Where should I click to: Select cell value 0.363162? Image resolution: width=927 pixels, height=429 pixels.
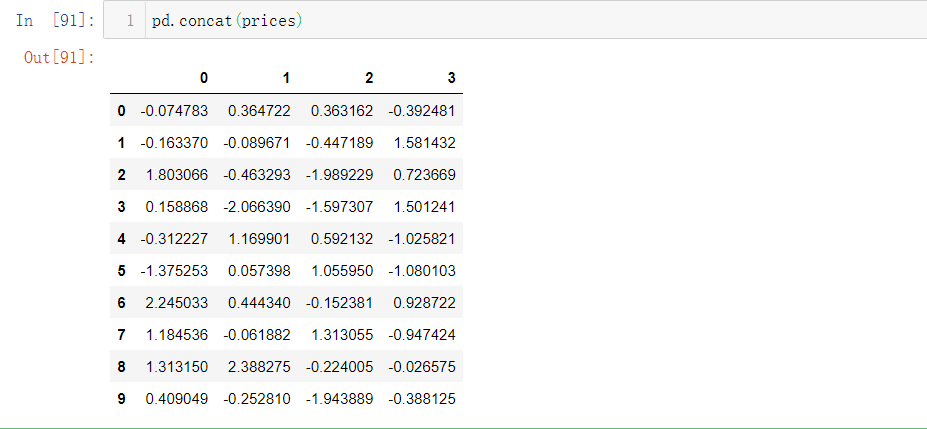(342, 110)
